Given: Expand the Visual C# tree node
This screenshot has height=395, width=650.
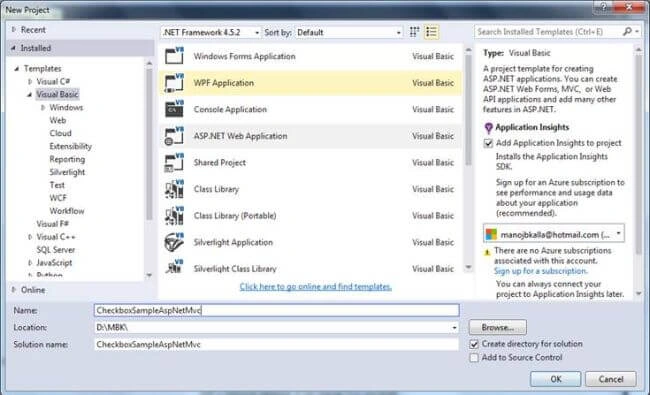Looking at the screenshot, I should pyautogui.click(x=30, y=81).
